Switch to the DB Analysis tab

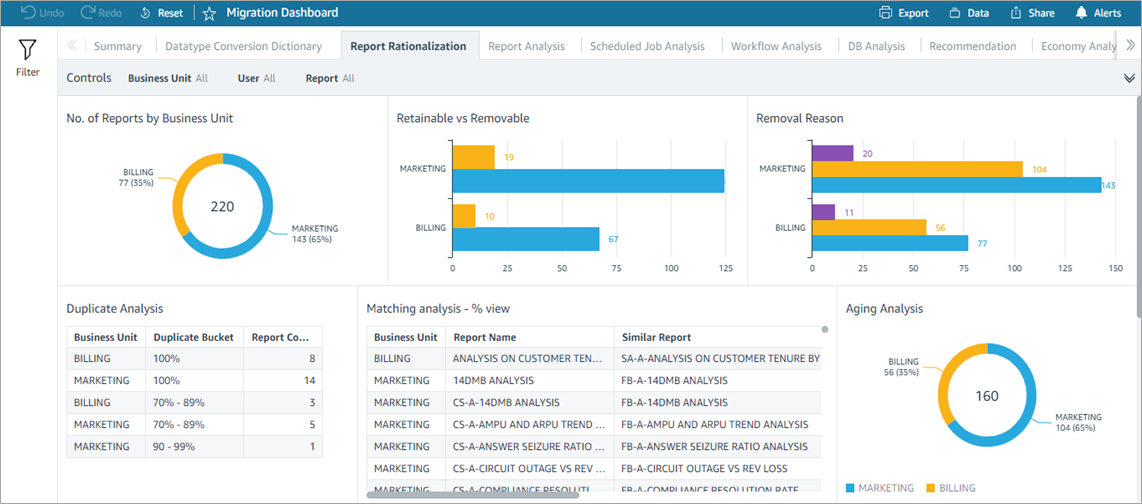click(876, 46)
